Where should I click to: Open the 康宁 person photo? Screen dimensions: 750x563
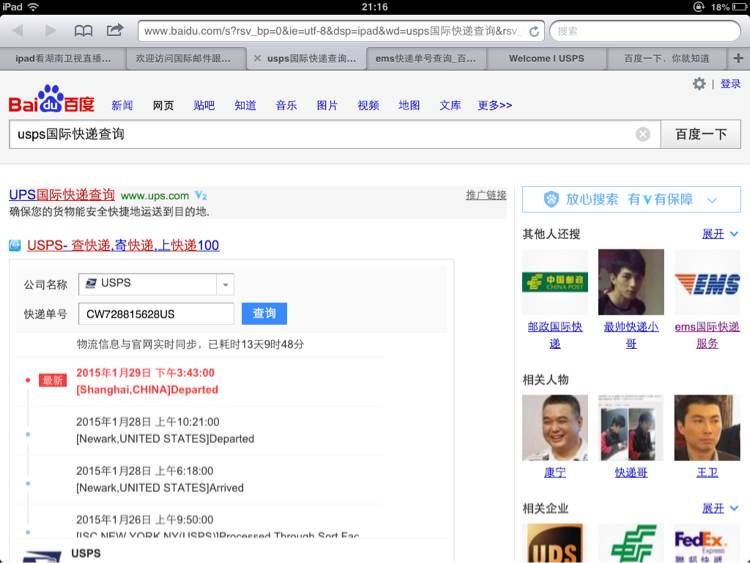555,428
